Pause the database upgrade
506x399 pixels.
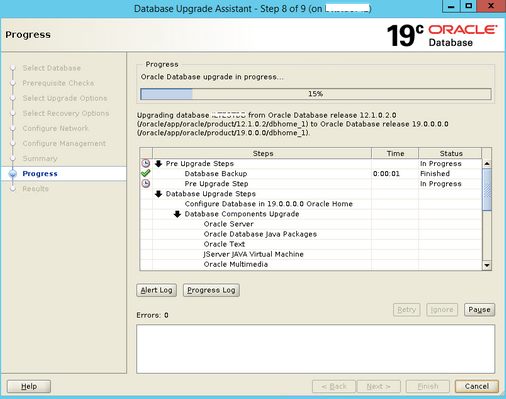coord(479,310)
